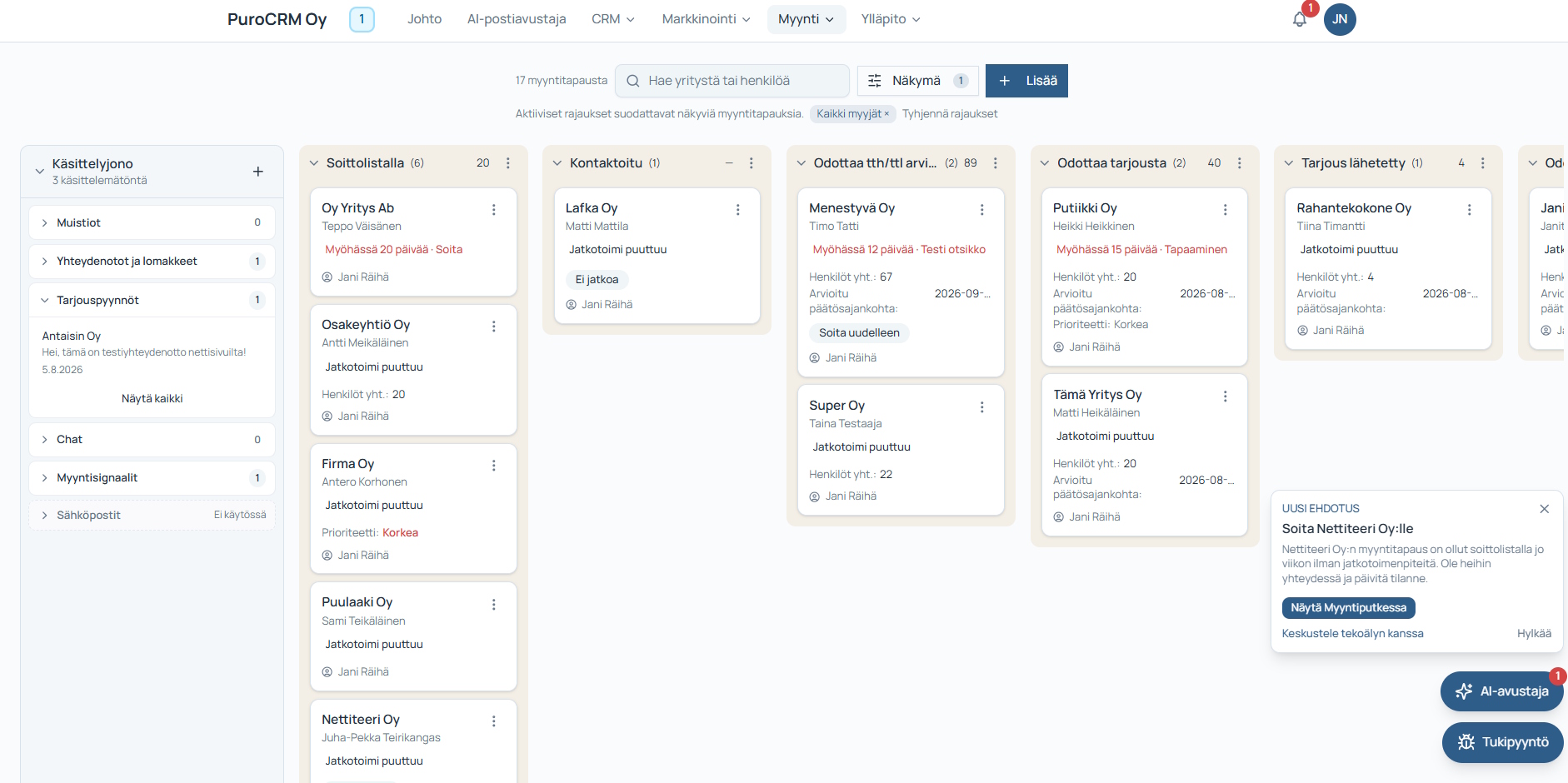Open the notifications bell
1568x783 pixels.
[1300, 19]
